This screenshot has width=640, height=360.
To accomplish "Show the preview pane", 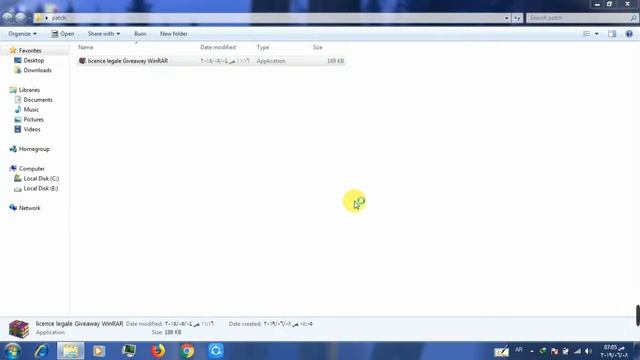I will (x=612, y=34).
